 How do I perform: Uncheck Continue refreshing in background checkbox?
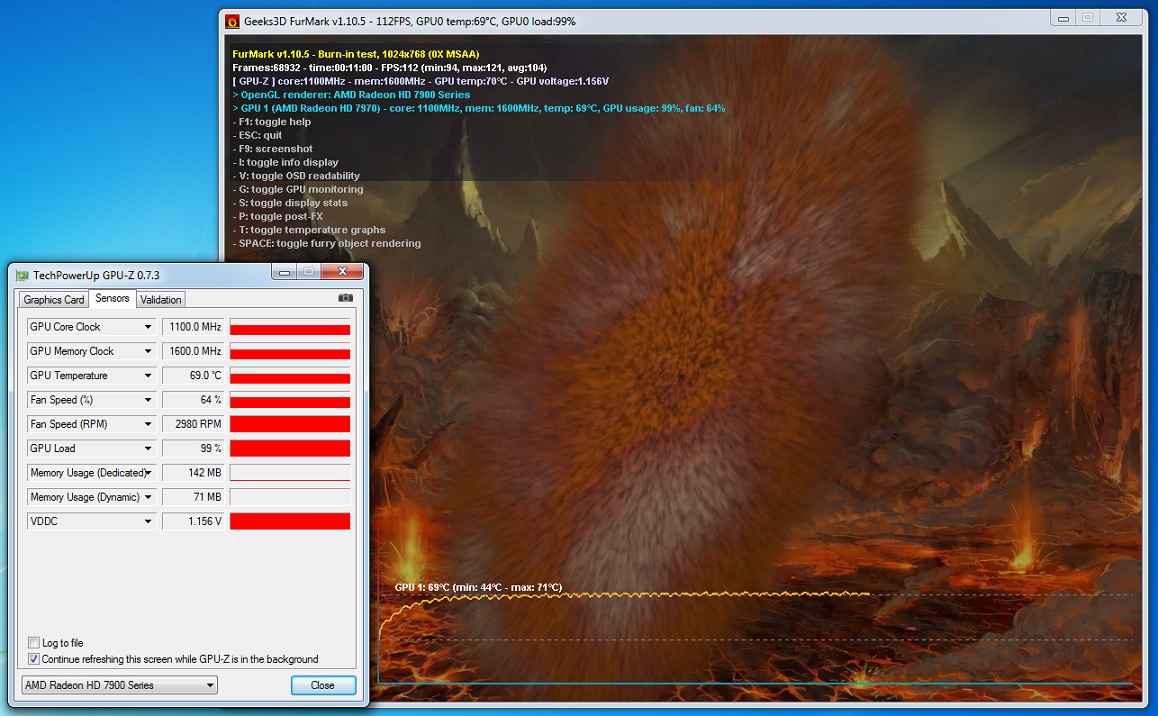coord(34,658)
